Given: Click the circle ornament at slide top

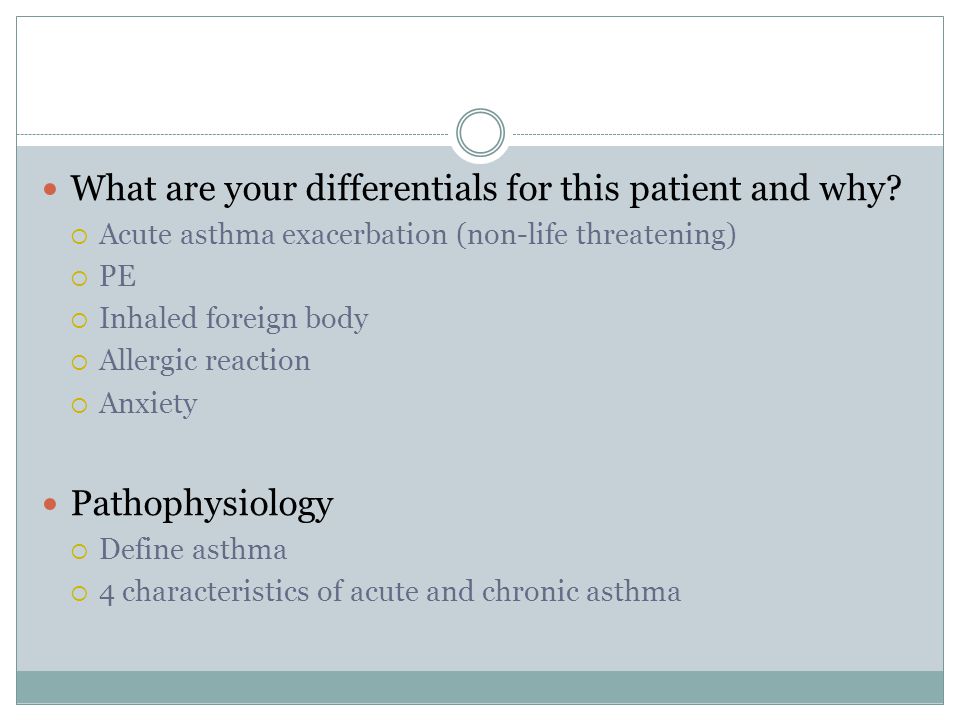Looking at the screenshot, I should pos(480,132).
